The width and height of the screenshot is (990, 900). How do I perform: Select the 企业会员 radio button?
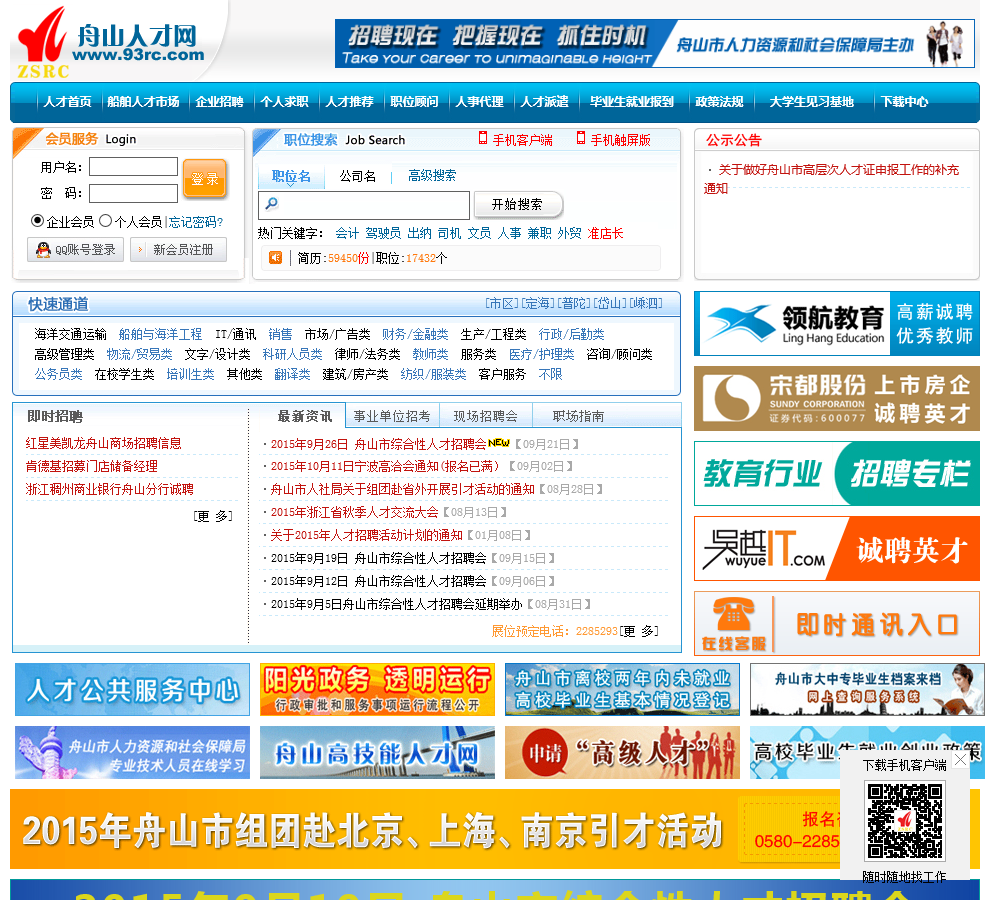click(x=38, y=221)
